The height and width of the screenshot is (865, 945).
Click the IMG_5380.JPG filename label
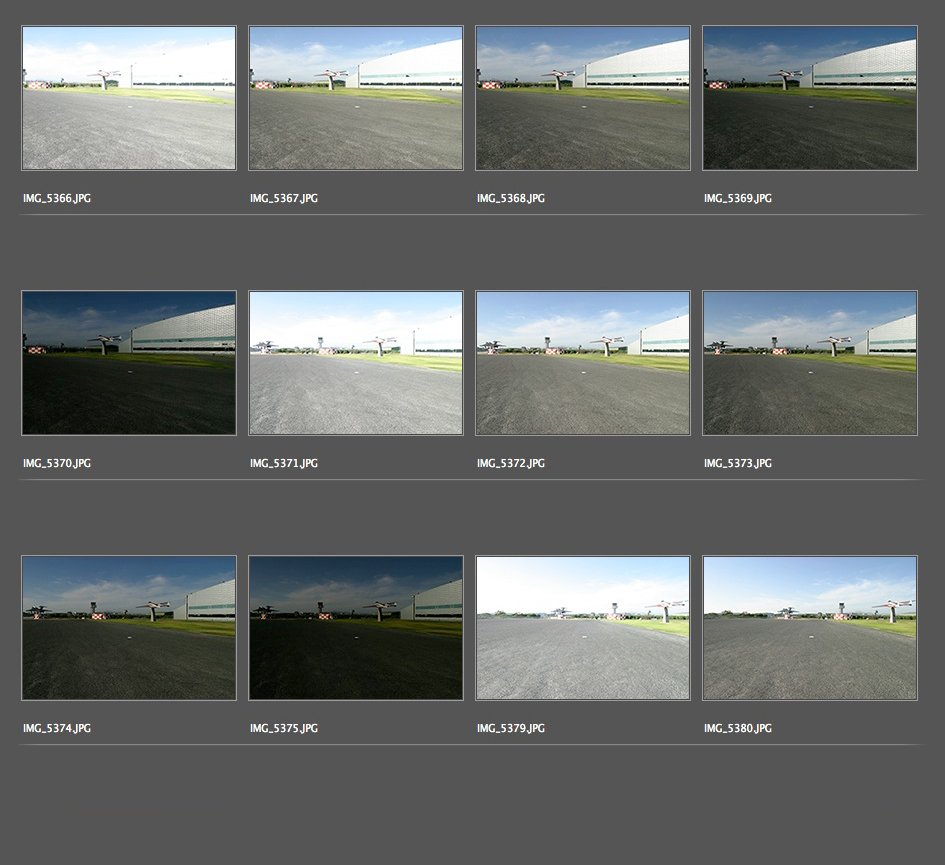pyautogui.click(x=738, y=729)
